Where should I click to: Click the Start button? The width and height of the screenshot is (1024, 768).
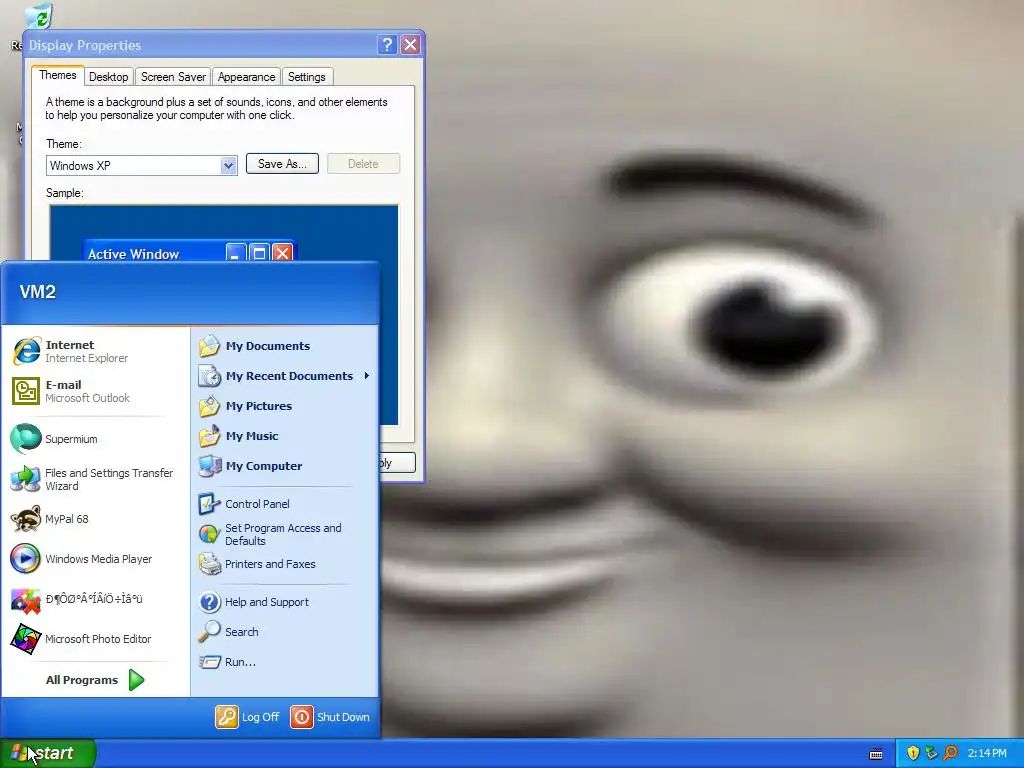(48, 753)
